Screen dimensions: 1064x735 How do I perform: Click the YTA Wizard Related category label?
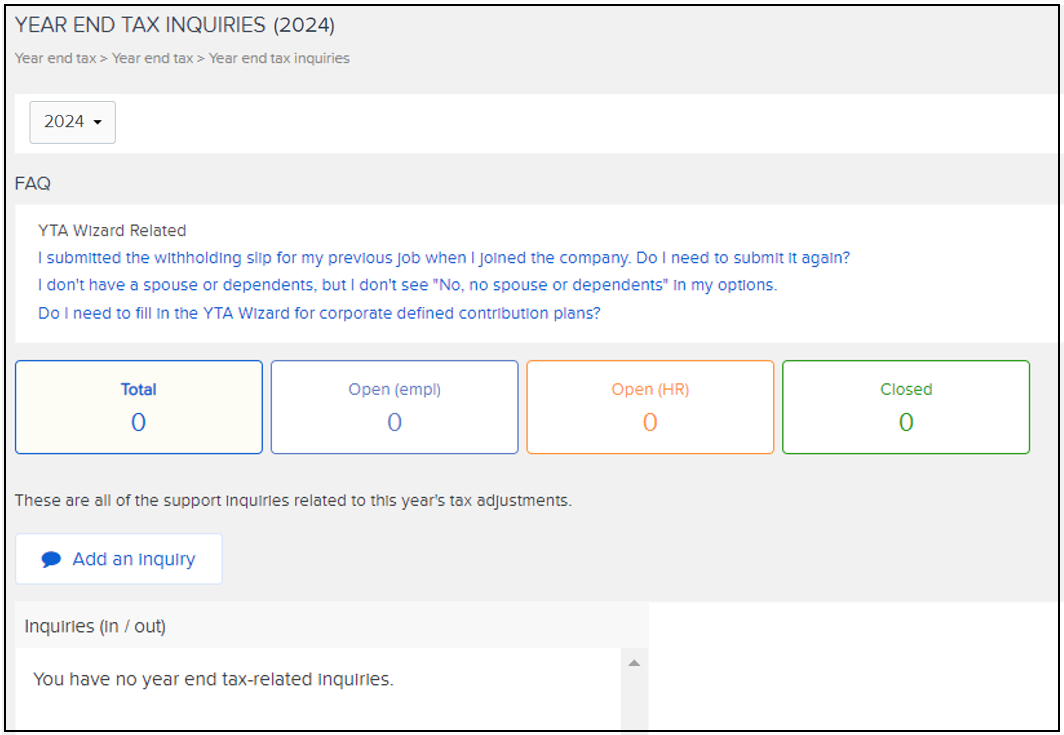click(112, 231)
